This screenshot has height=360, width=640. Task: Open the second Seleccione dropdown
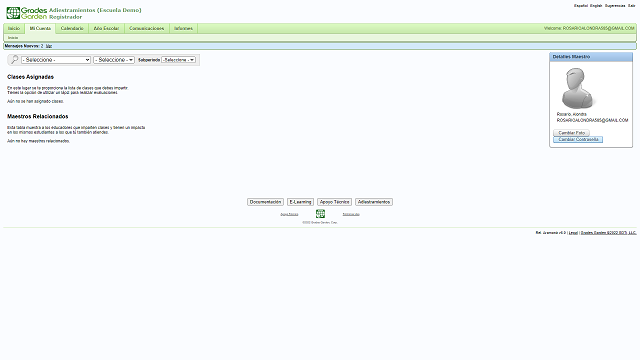point(114,60)
